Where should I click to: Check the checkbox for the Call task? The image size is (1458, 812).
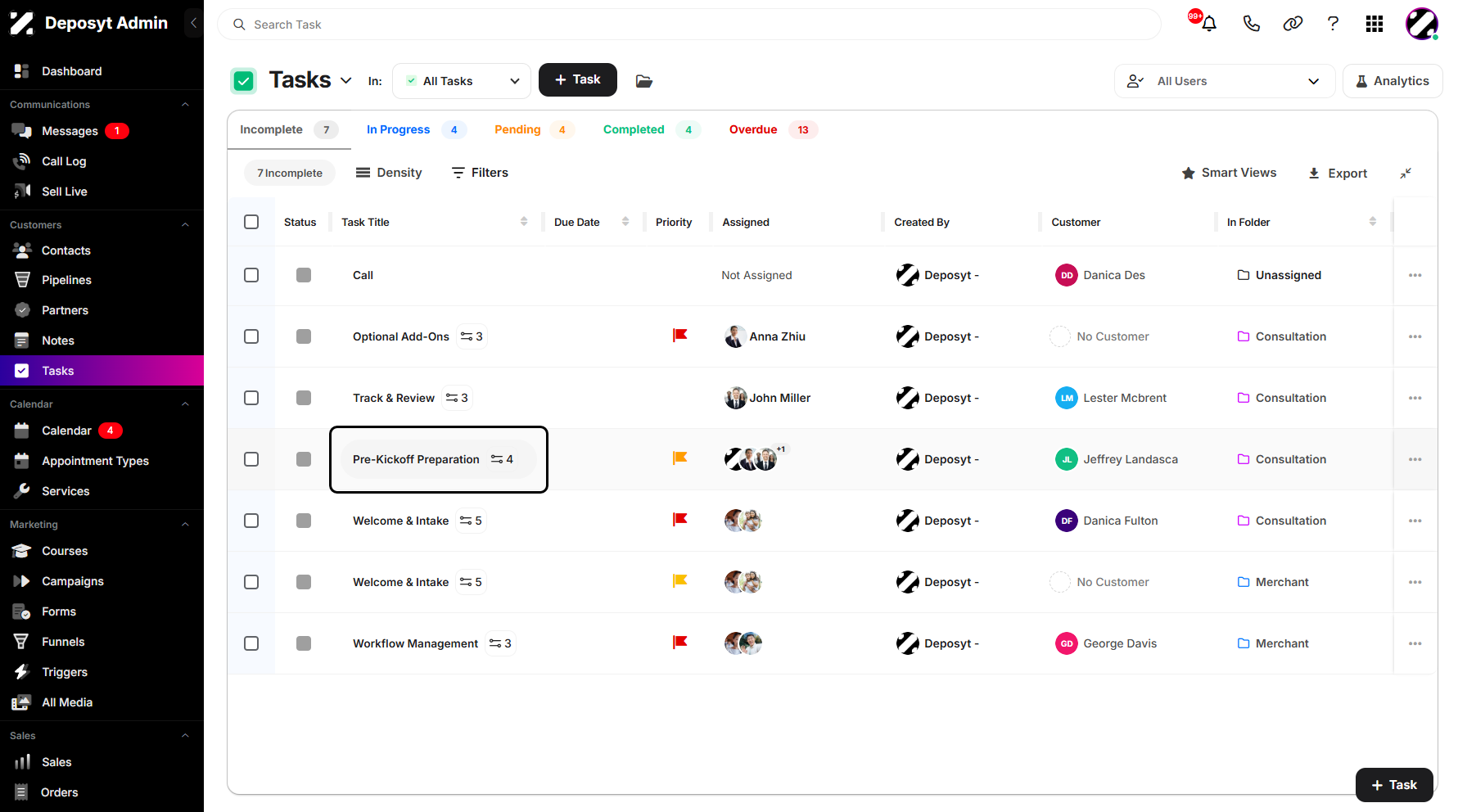[251, 275]
